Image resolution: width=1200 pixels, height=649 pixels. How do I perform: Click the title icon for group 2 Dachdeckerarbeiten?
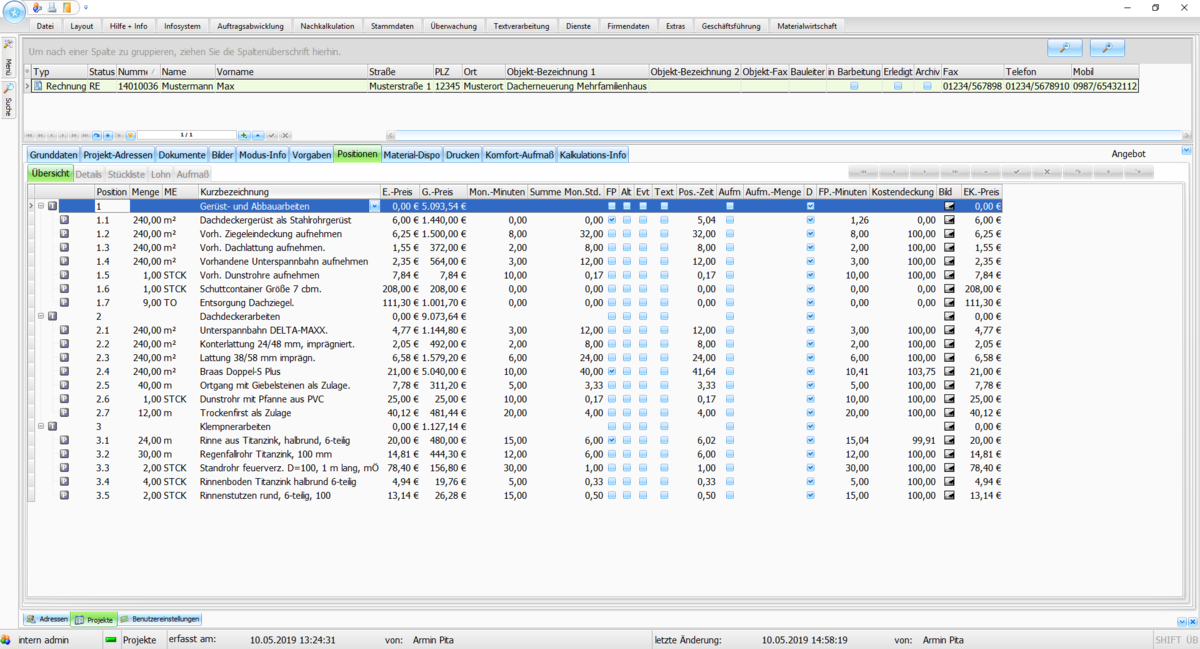52,316
